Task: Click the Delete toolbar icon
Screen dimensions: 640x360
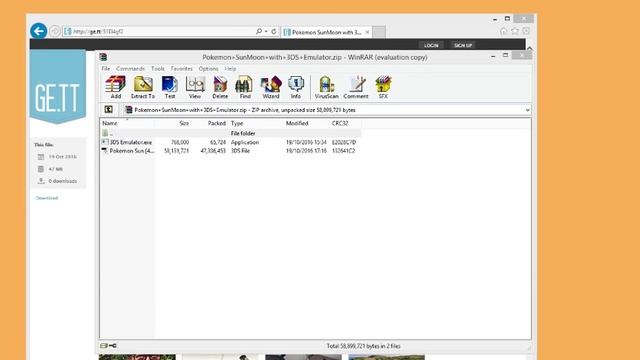Action: coord(220,87)
